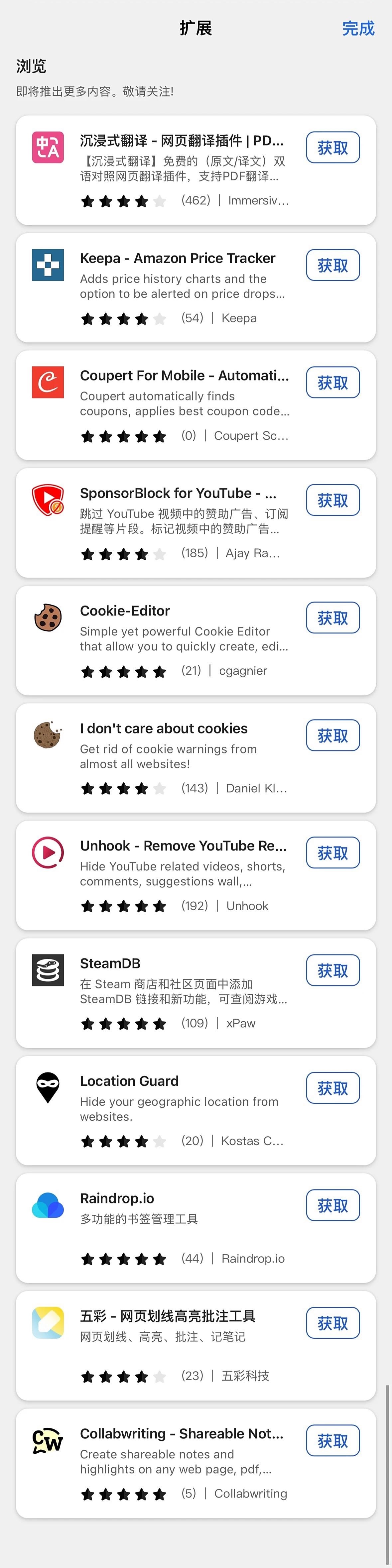Open the SponsorBlock for YouTube title

pyautogui.click(x=178, y=493)
